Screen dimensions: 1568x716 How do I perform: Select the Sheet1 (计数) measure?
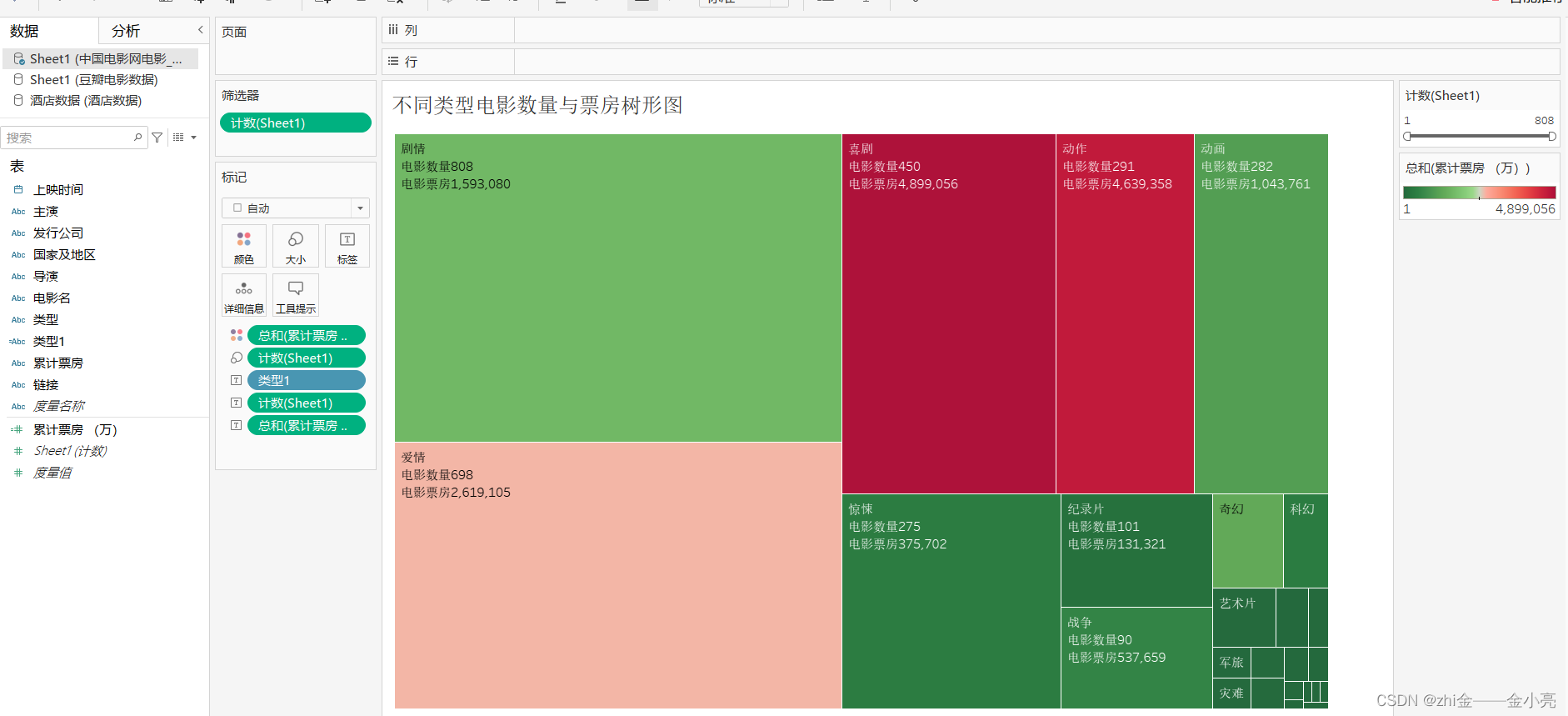[x=71, y=451]
